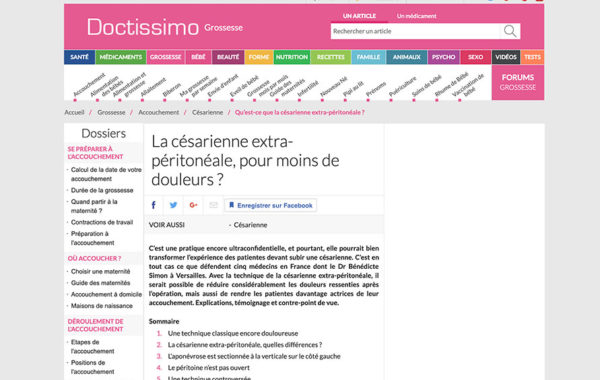This screenshot has height=380, width=600.
Task: Open 'Césarienne' link under Voir aussi
Action: click(x=250, y=225)
